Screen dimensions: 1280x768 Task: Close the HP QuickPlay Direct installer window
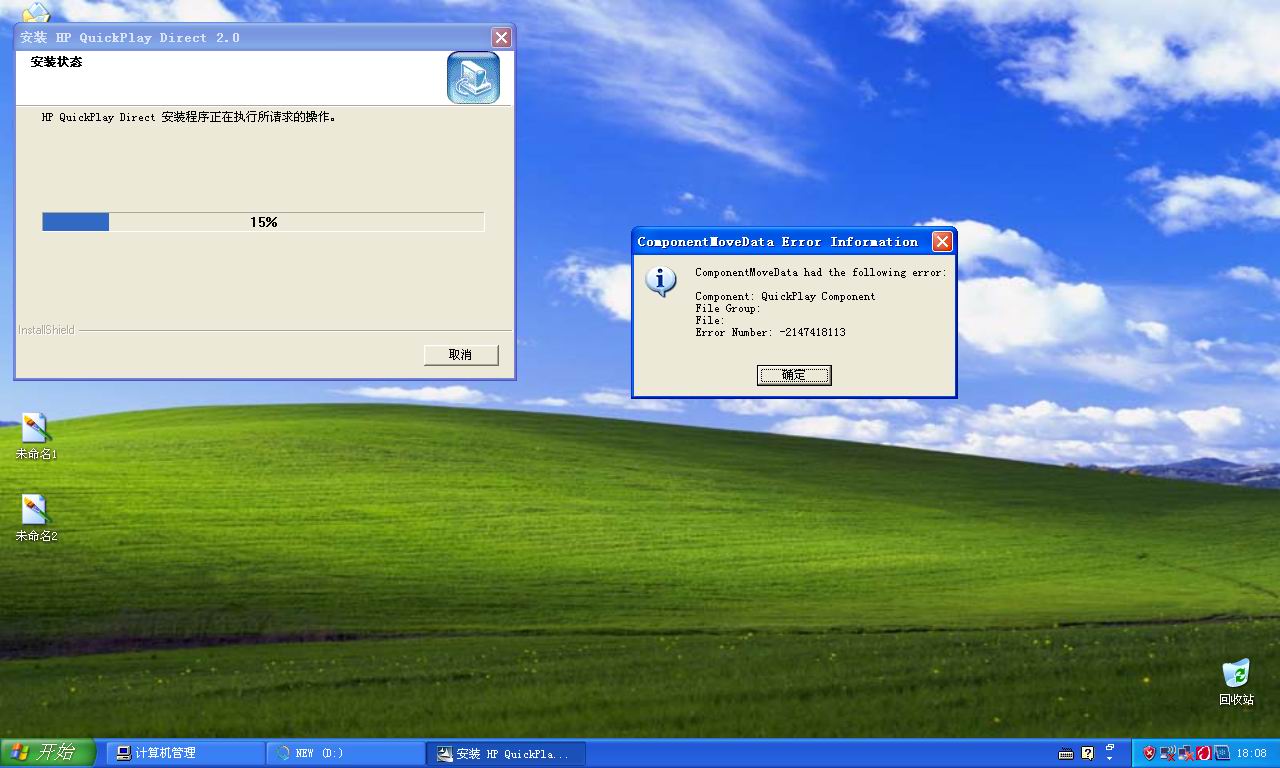[x=501, y=38]
